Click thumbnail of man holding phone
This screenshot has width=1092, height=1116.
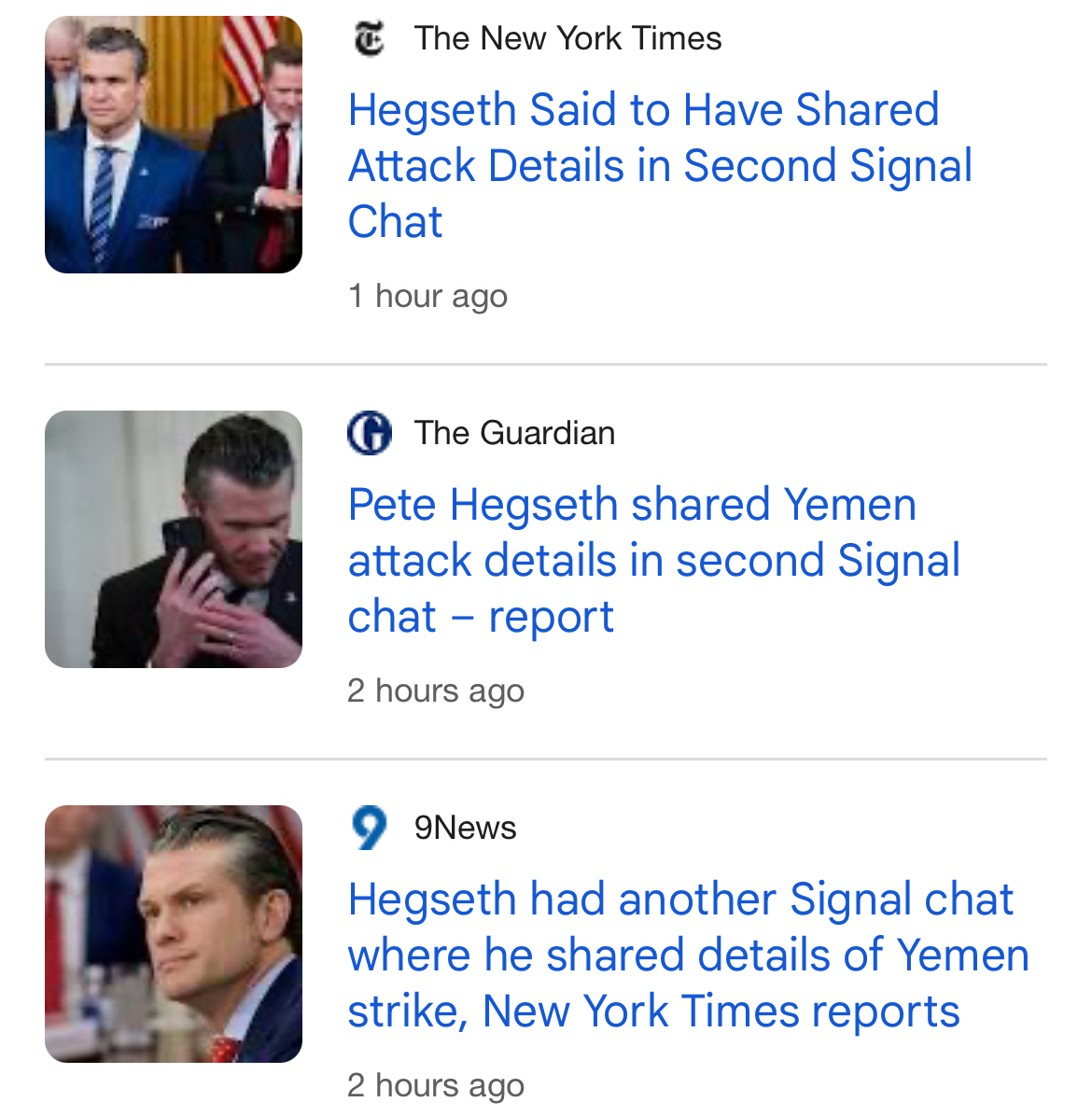tap(174, 539)
